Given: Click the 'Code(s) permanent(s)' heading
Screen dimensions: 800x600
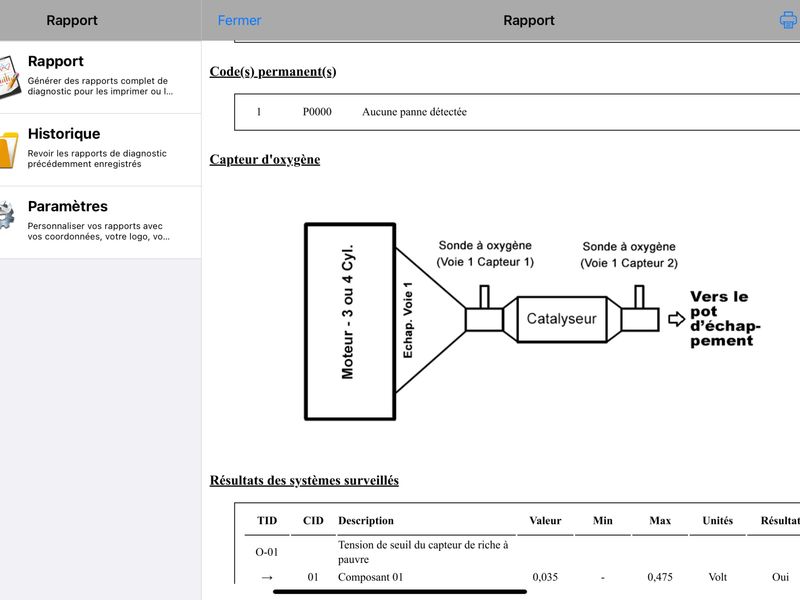Looking at the screenshot, I should coord(273,71).
